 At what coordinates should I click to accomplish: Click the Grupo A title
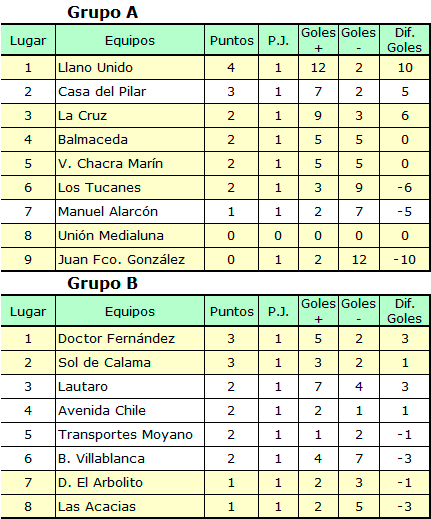pyautogui.click(x=103, y=13)
